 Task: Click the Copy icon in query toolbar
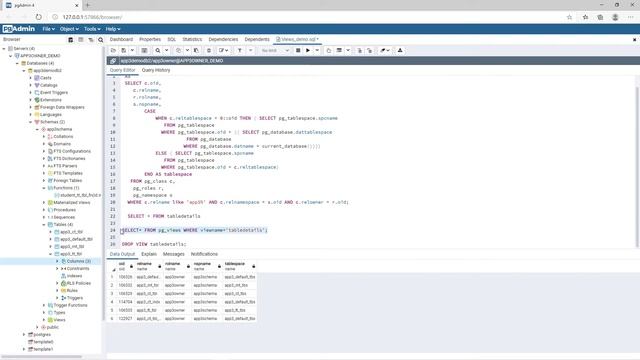point(178,50)
